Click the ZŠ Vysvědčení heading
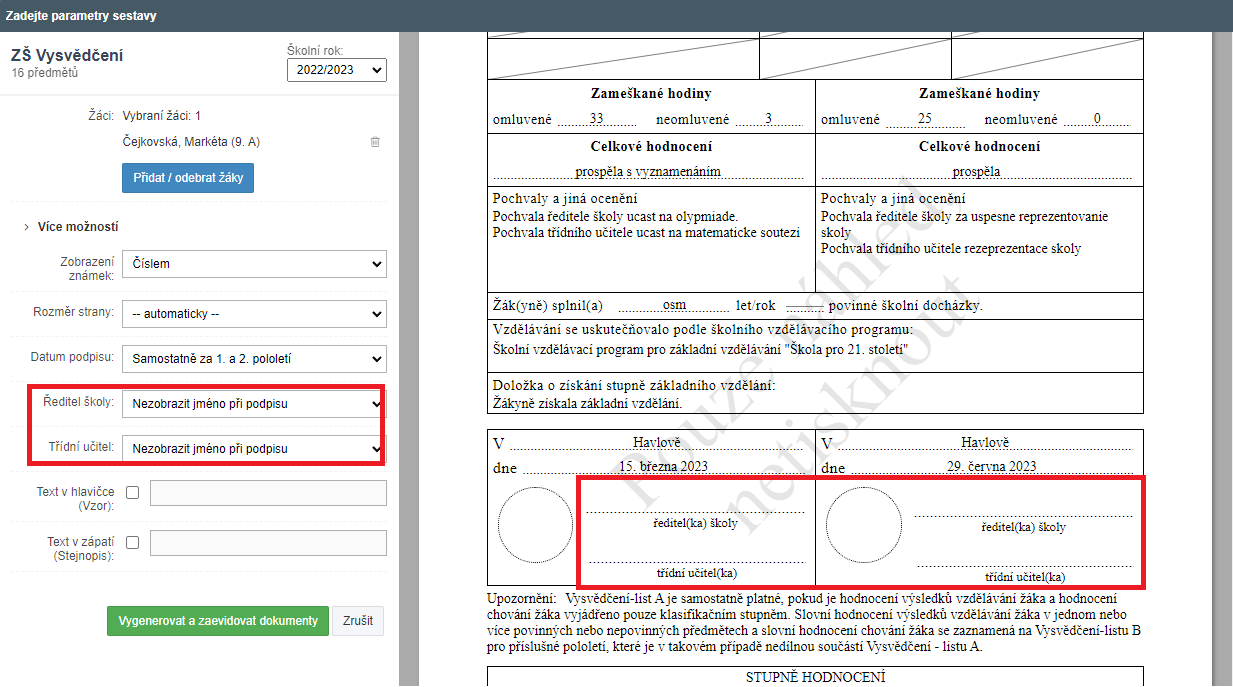1233x687 pixels. coord(67,55)
